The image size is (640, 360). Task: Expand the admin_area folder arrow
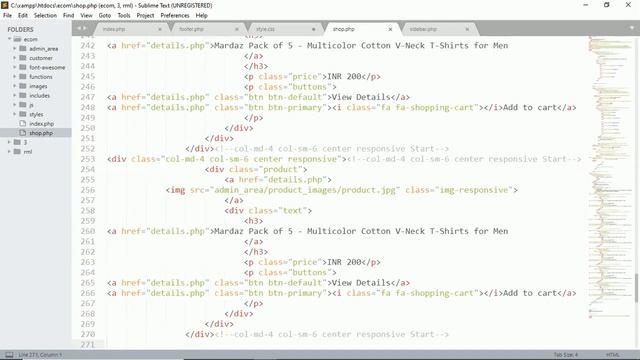pyautogui.click(x=15, y=49)
